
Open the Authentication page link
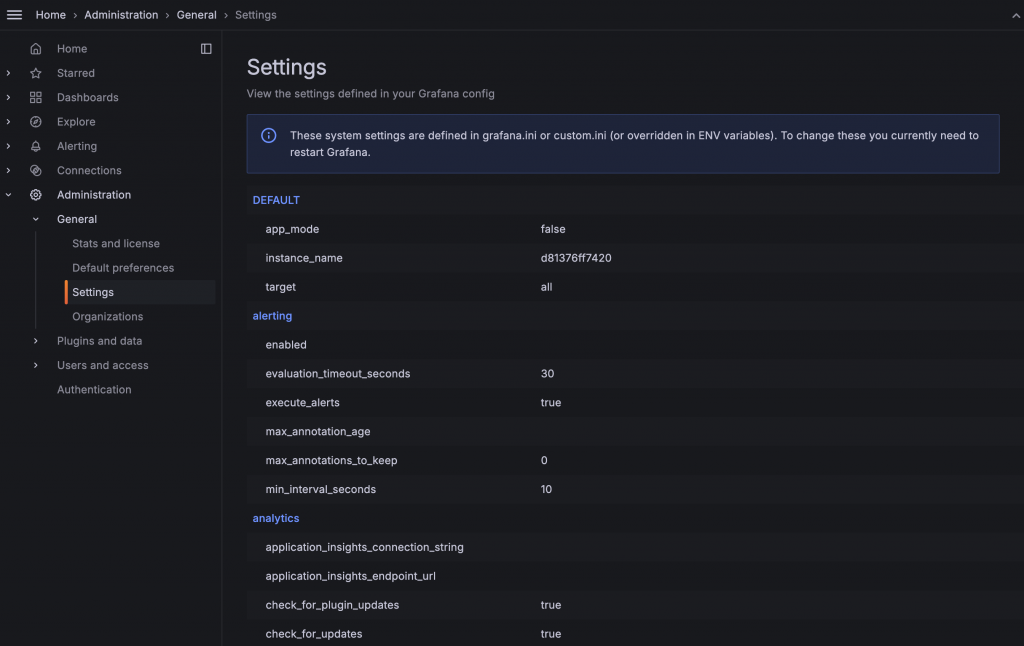click(x=94, y=390)
